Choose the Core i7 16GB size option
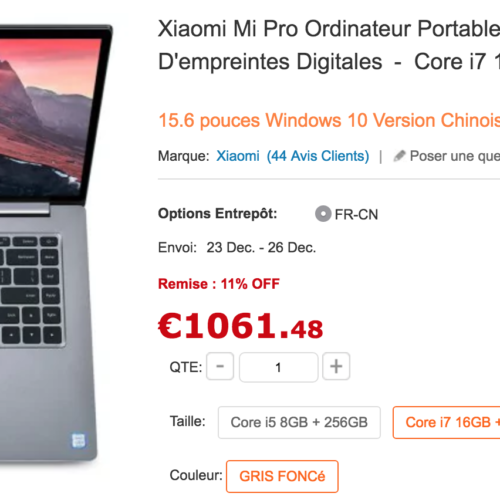The width and height of the screenshot is (500, 500). click(447, 423)
